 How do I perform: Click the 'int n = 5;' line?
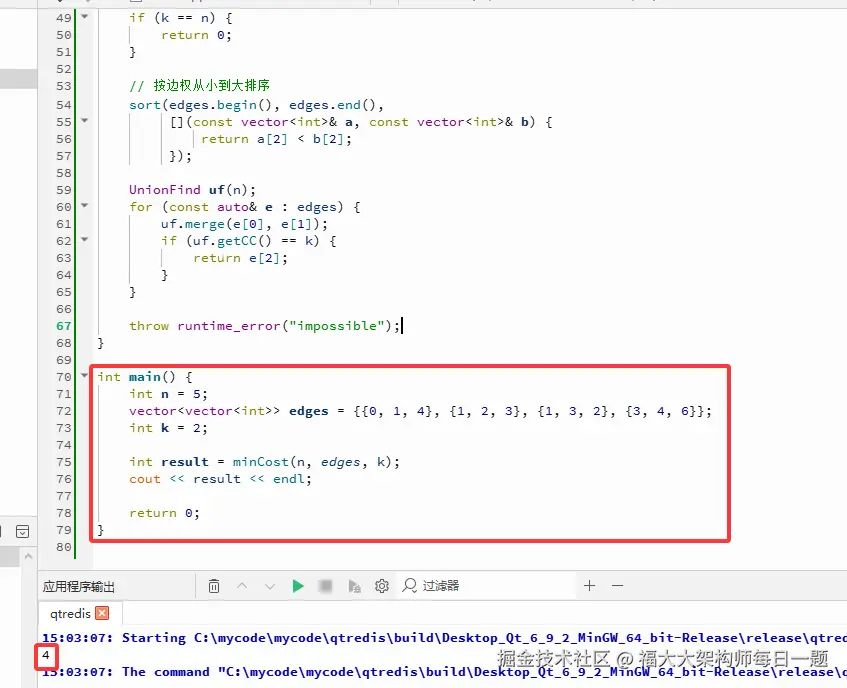point(168,394)
